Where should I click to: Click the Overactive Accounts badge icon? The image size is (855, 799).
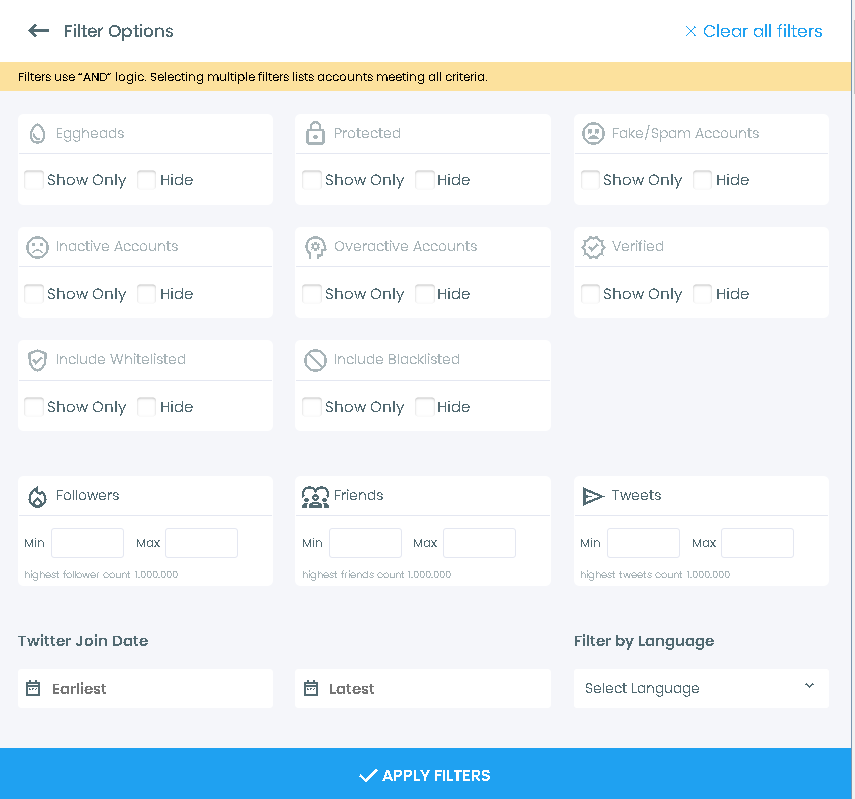pos(315,246)
